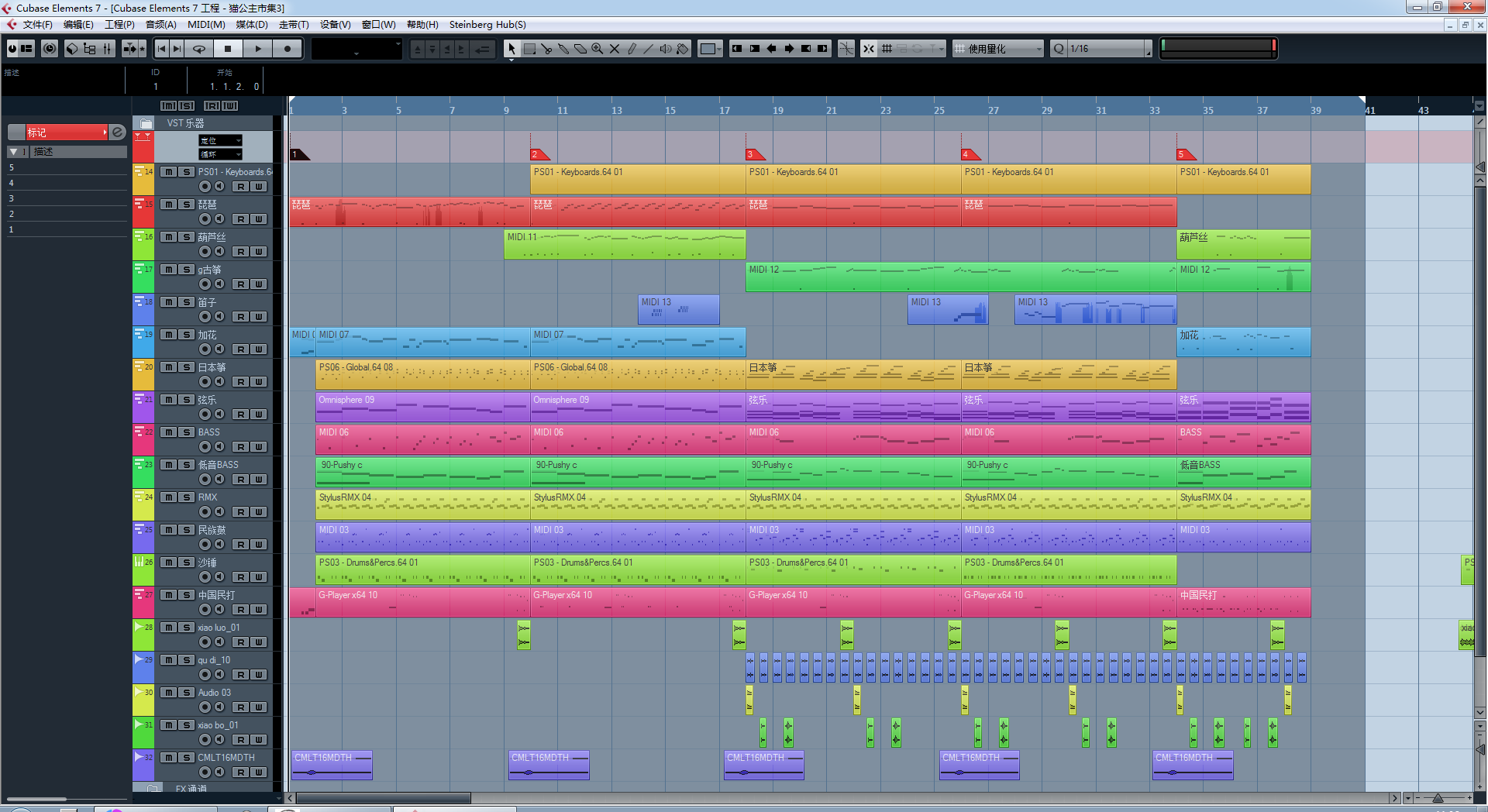This screenshot has width=1488, height=812.
Task: Select the Line tool
Action: (x=649, y=49)
